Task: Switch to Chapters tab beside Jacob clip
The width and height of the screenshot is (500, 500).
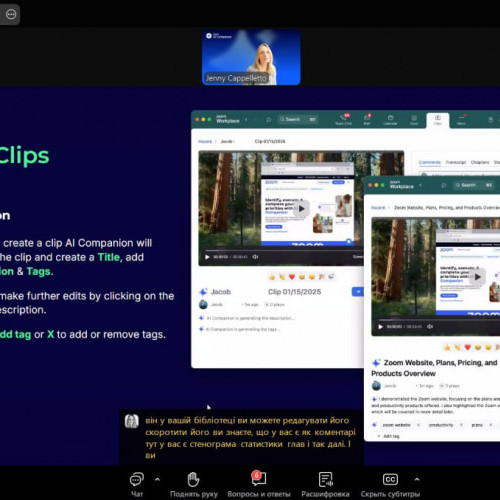Action: 480,162
